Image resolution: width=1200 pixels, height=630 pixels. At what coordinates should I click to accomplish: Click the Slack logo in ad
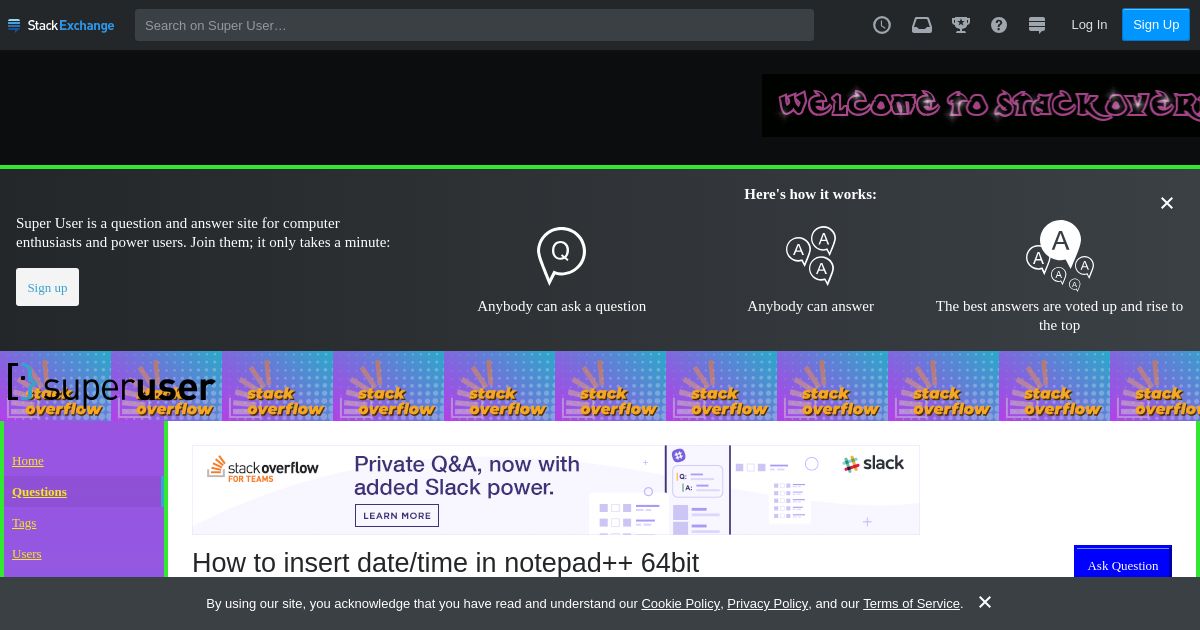[873, 464]
